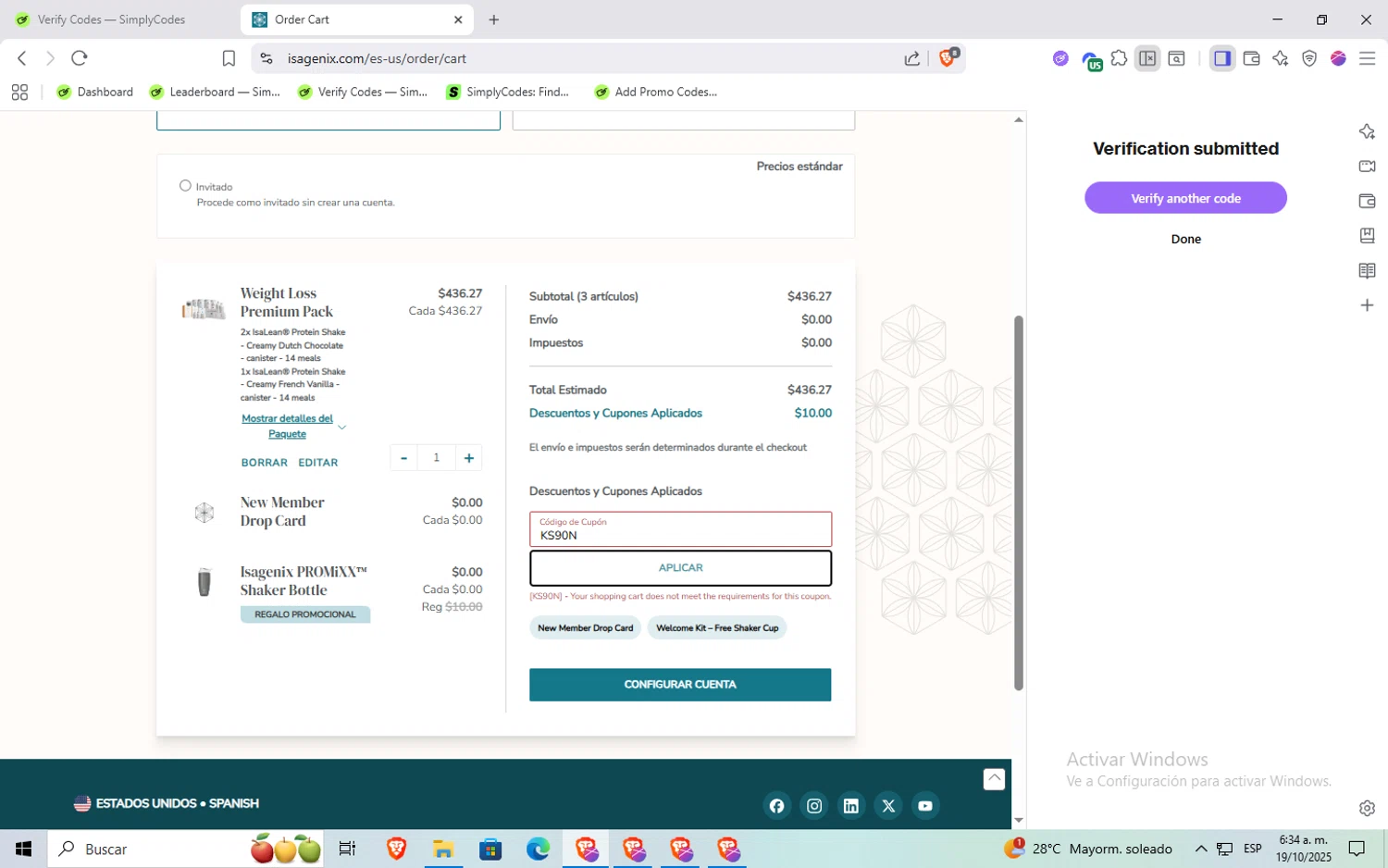Open the sidebar reading list icon
The image size is (1388, 868).
pos(1367,270)
